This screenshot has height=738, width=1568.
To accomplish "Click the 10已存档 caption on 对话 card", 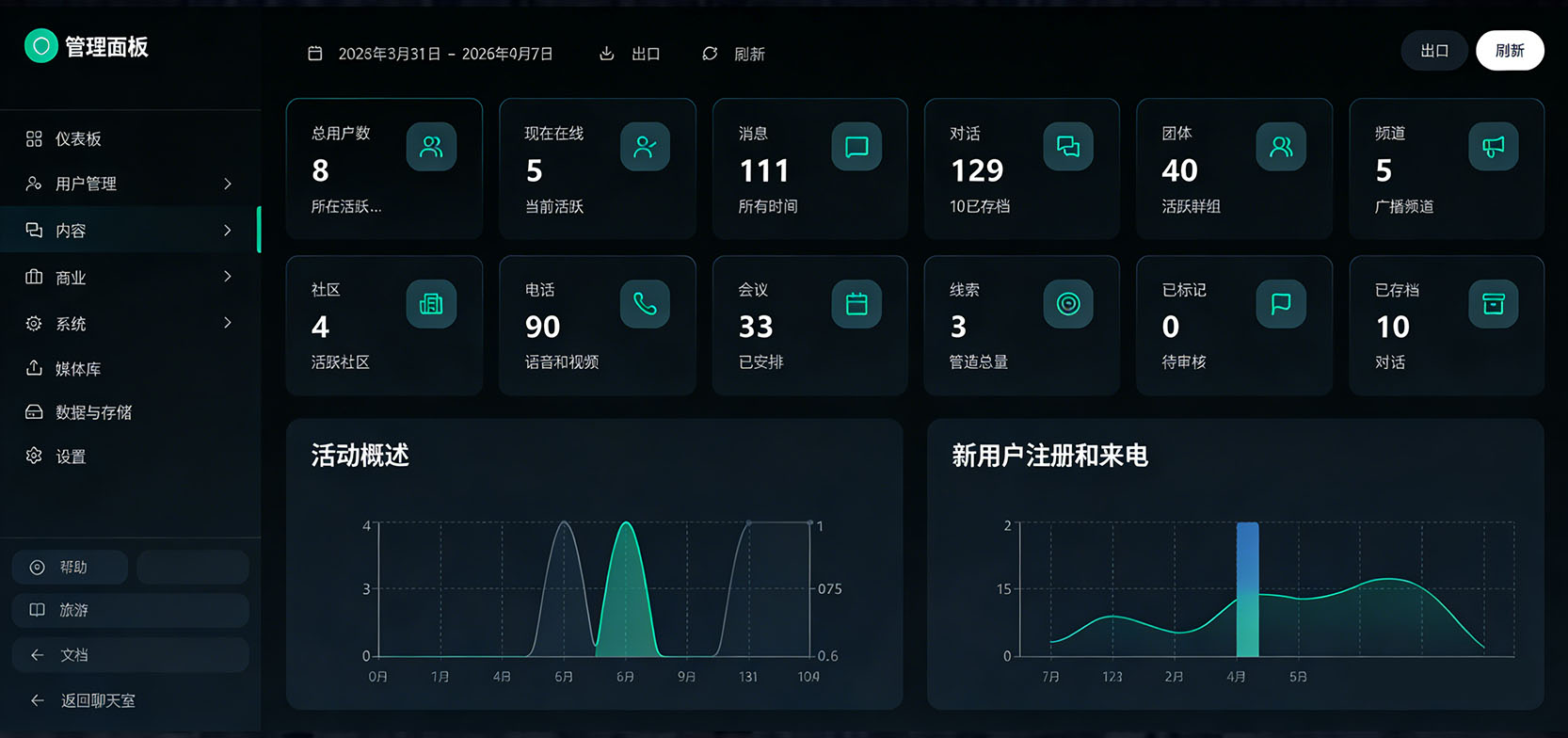I will [980, 206].
